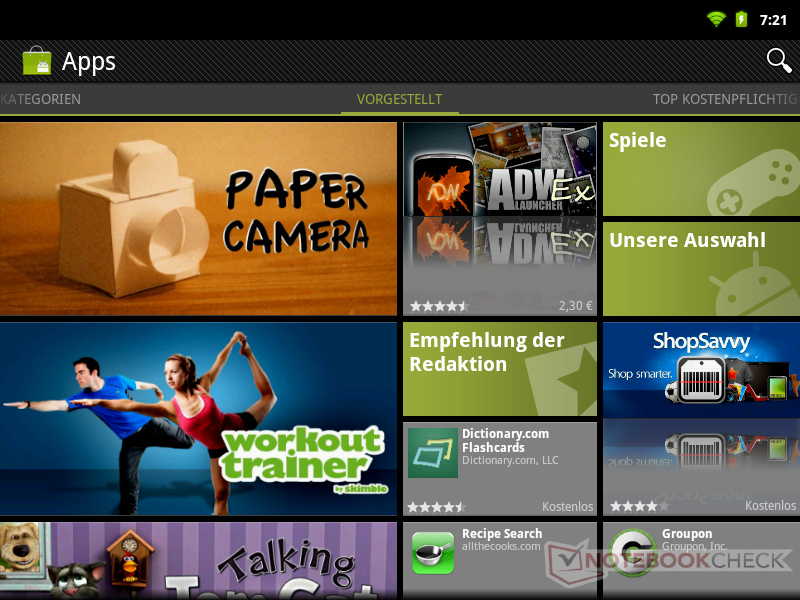The width and height of the screenshot is (800, 600).
Task: Open the Groupon app title
Action: pos(687,534)
